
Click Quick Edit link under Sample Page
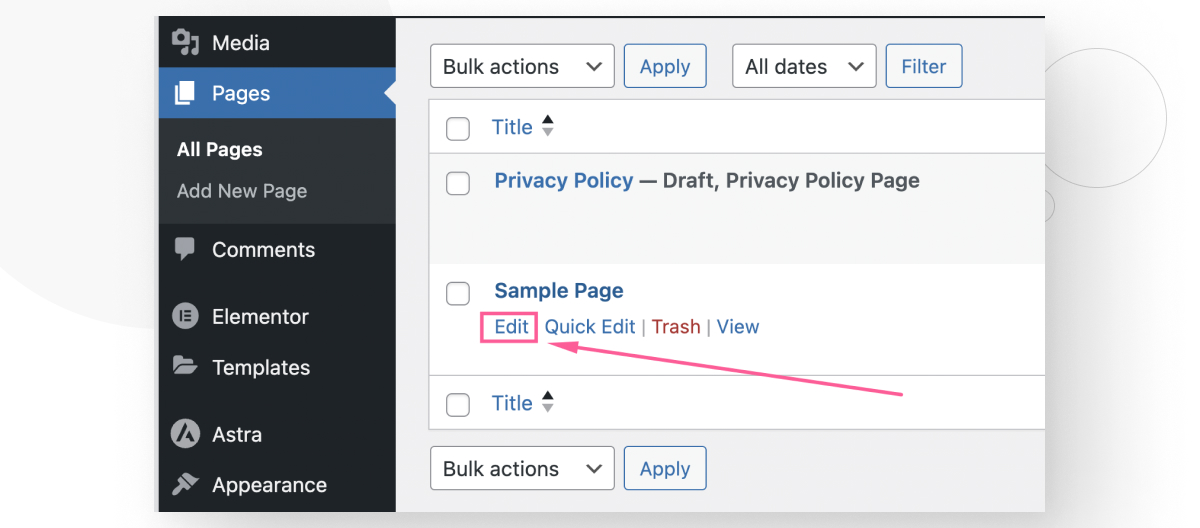point(590,326)
